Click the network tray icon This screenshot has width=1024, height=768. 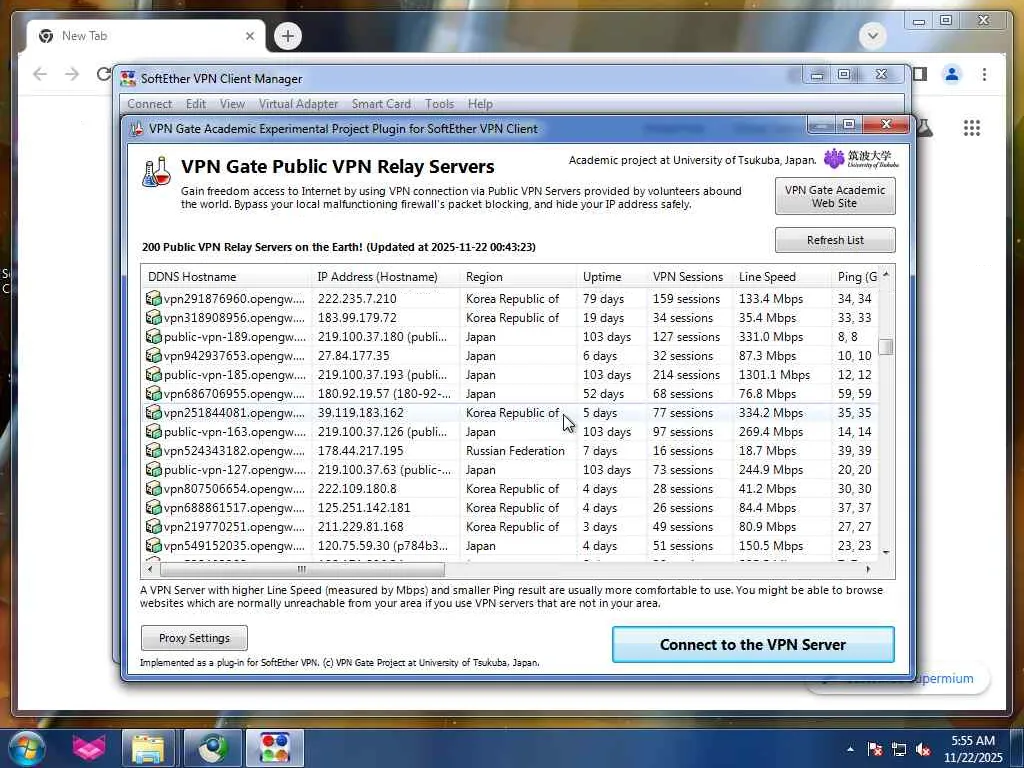[899, 749]
